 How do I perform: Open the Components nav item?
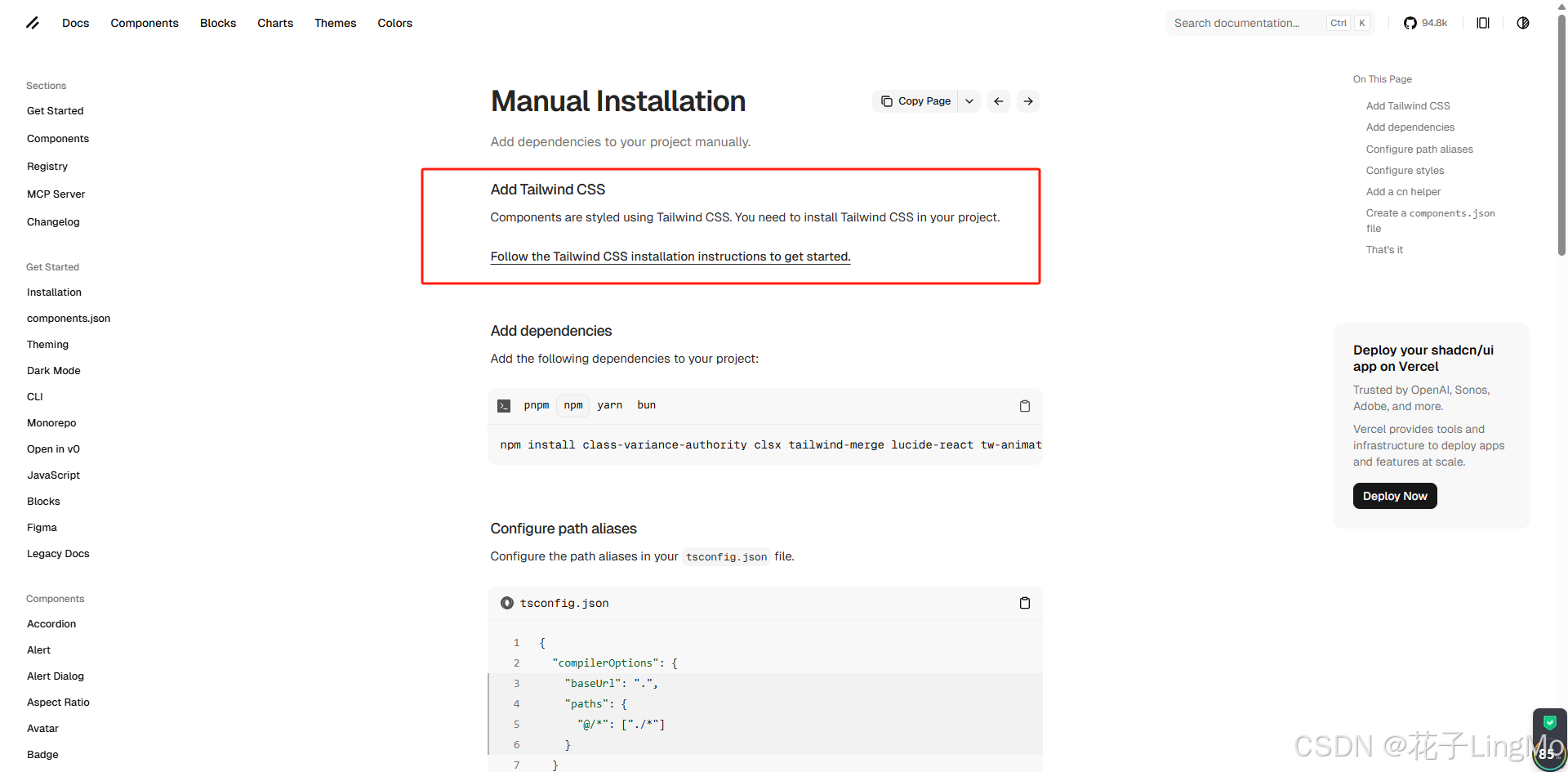(x=145, y=23)
